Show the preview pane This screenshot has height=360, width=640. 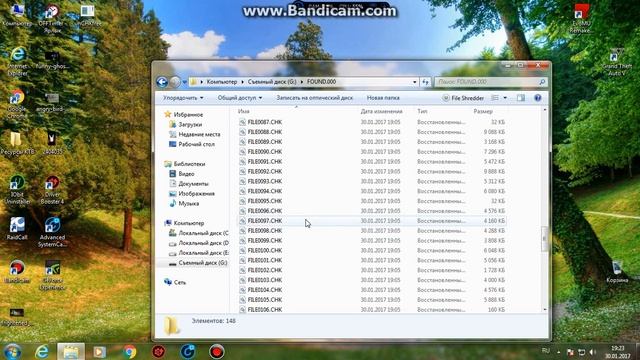(521, 98)
